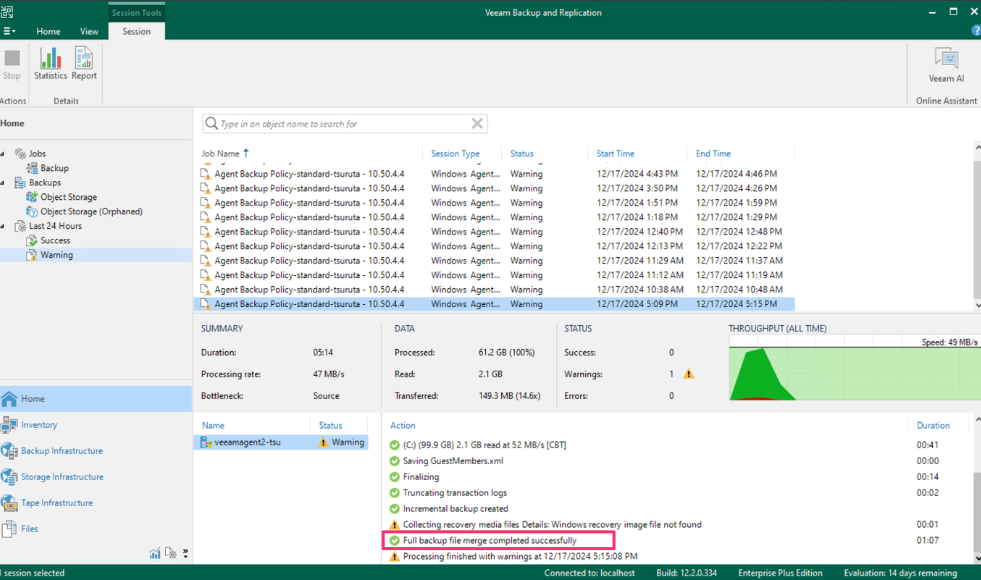Click the Last 24 Hours node icon
This screenshot has width=981, height=580.
click(21, 226)
